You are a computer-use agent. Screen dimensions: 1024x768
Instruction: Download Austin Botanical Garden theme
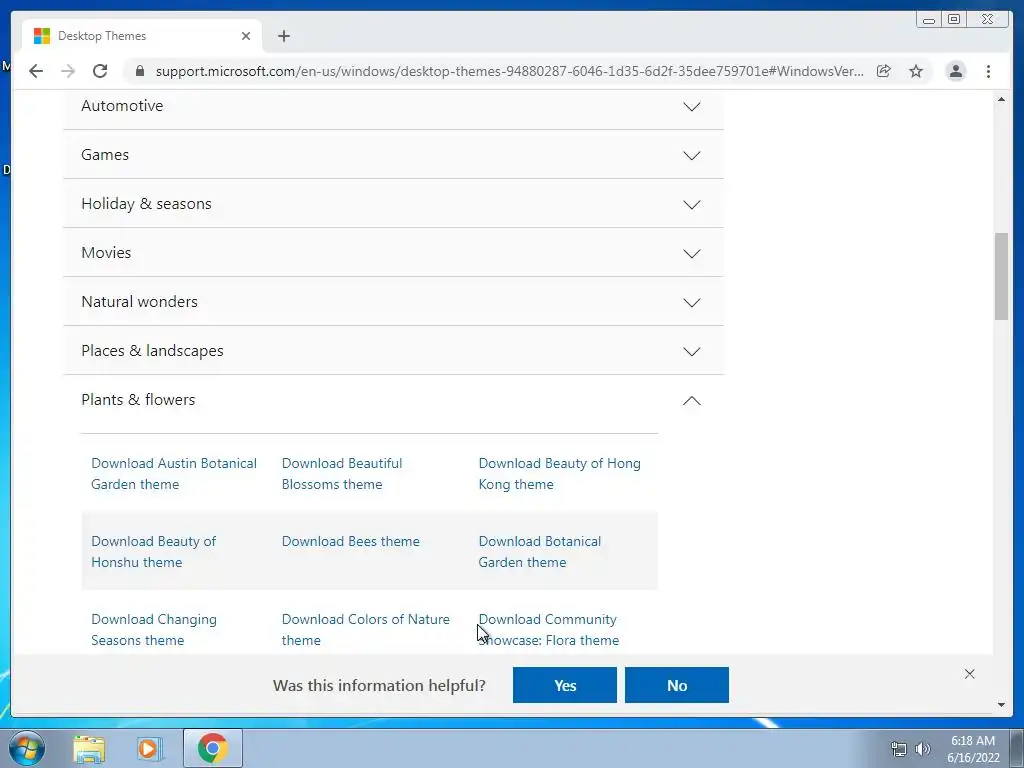(174, 473)
